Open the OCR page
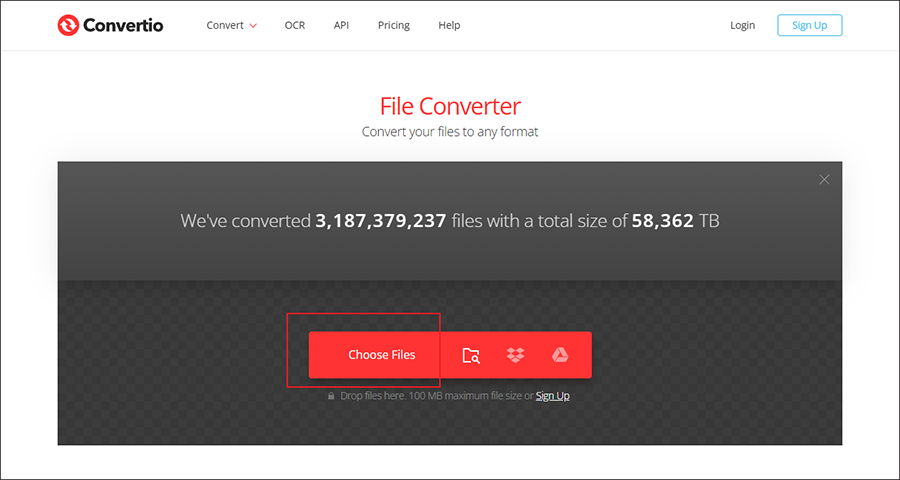Image resolution: width=900 pixels, height=480 pixels. pyautogui.click(x=295, y=25)
